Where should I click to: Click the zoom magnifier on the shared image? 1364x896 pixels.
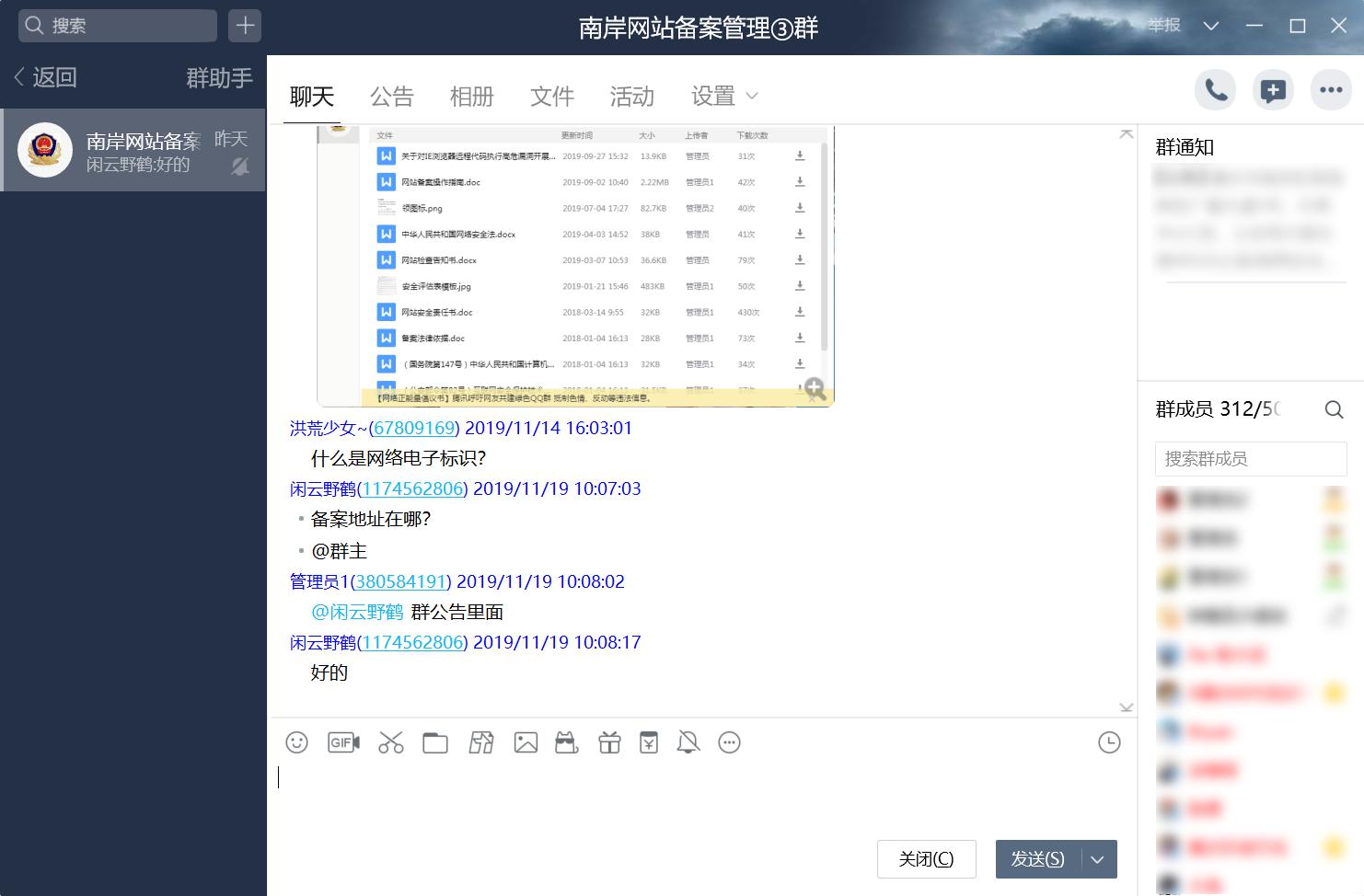[814, 388]
